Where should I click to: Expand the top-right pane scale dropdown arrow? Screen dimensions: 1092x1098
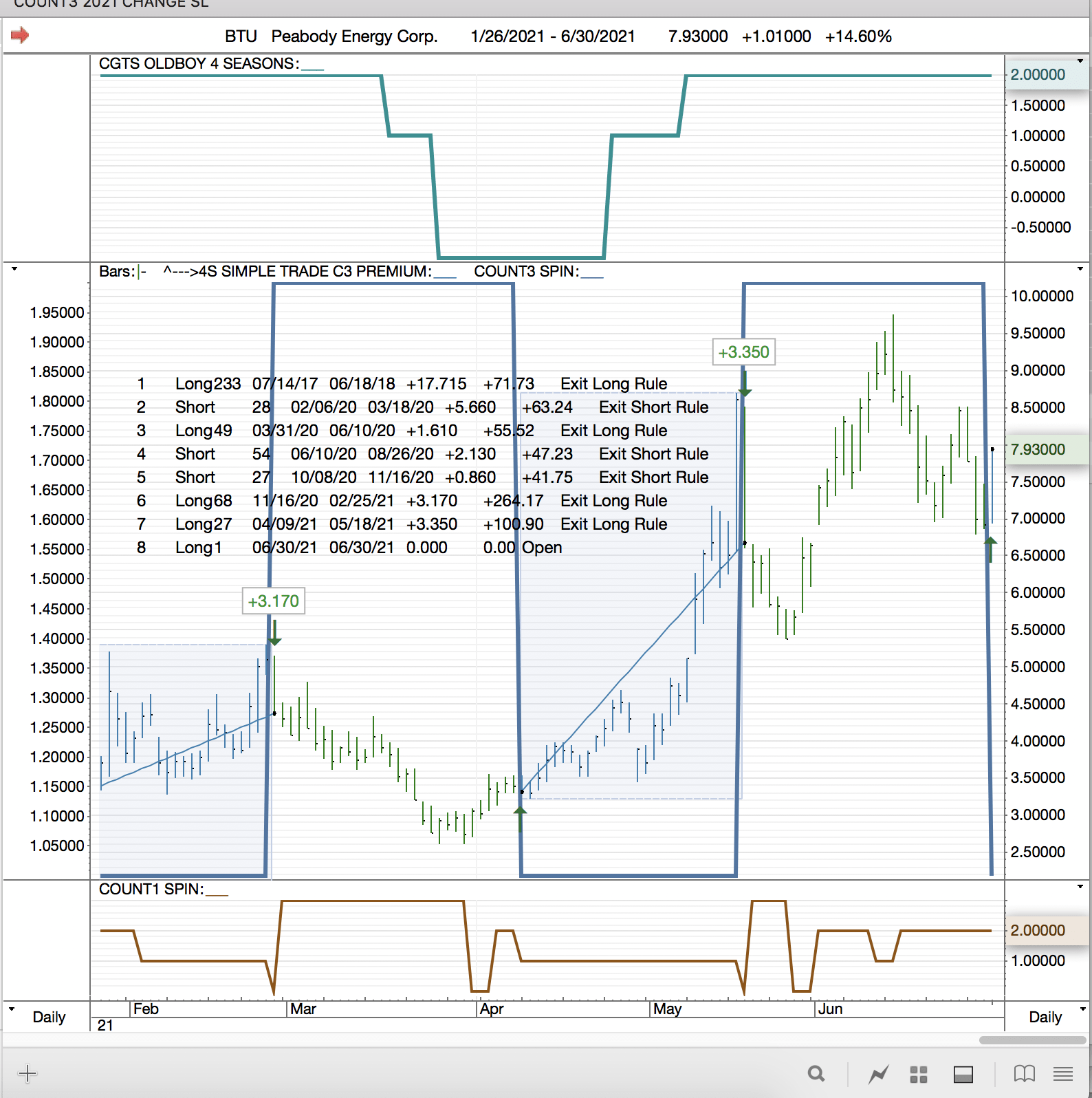pos(1080,61)
